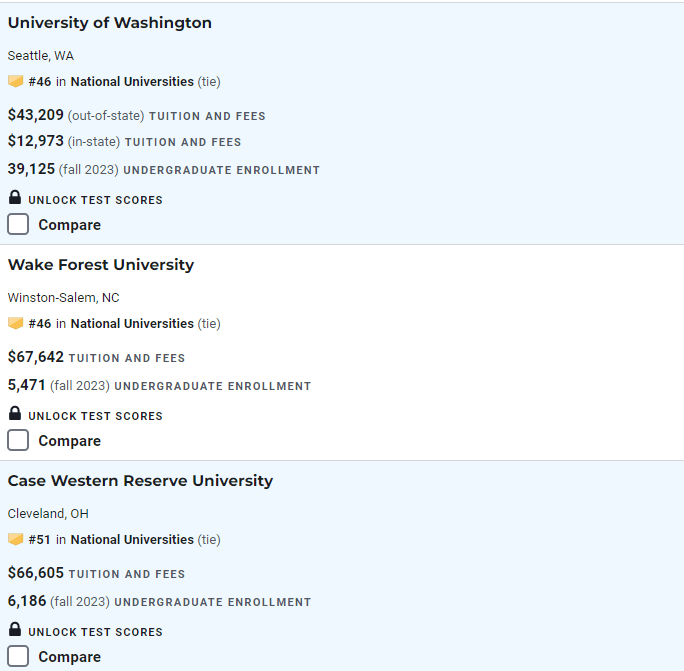Click the ranking badge icon for University of Washington
This screenshot has width=684, height=671.
[15, 81]
